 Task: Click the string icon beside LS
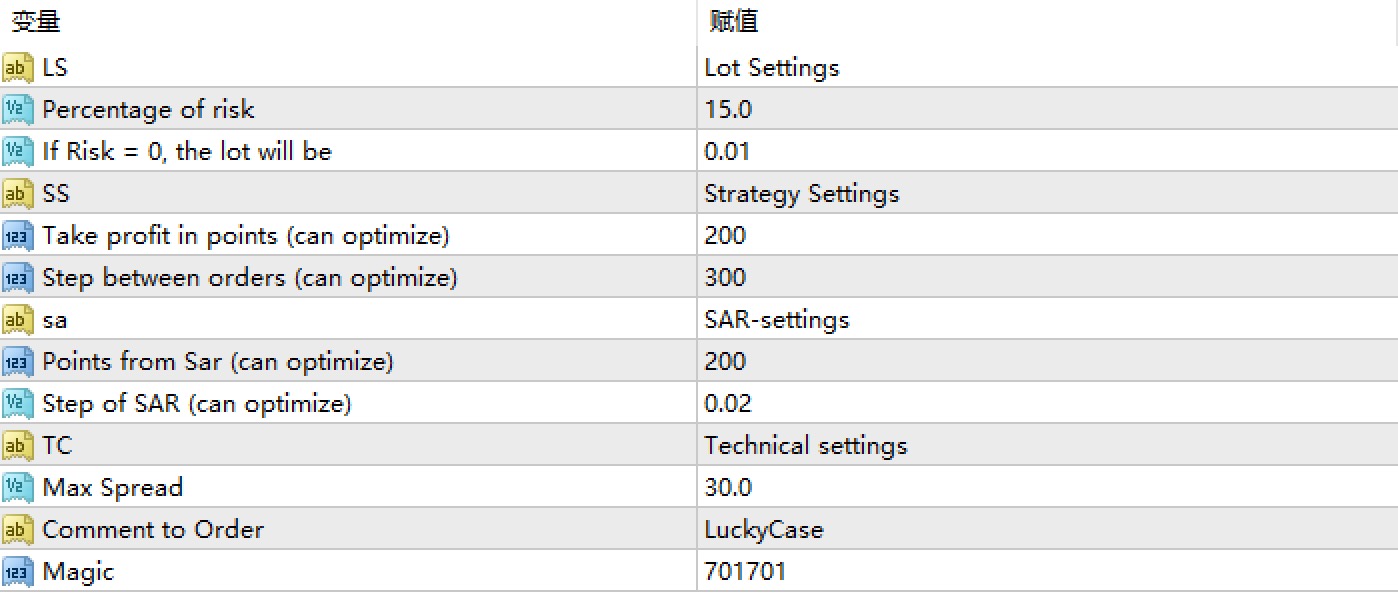coord(18,68)
